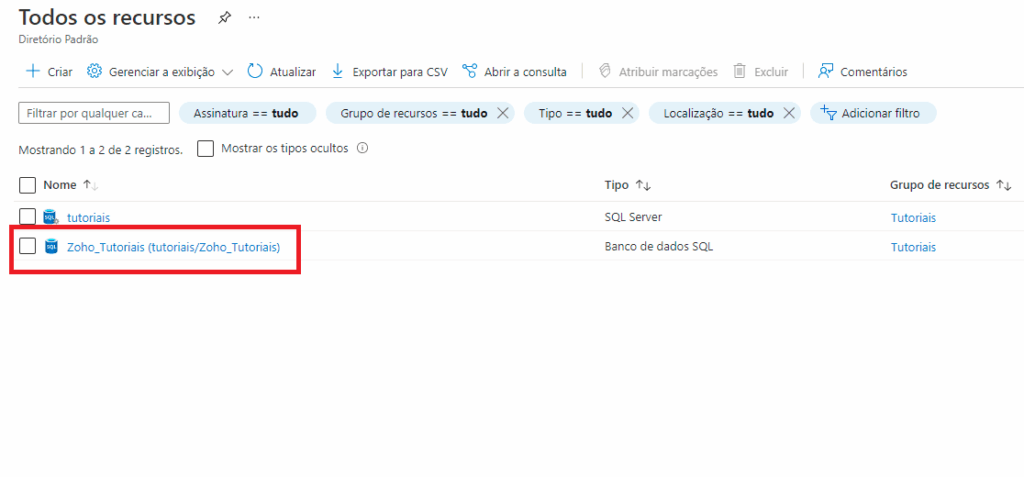
Task: Click Atribuir marcações tag icon
Action: [x=605, y=71]
